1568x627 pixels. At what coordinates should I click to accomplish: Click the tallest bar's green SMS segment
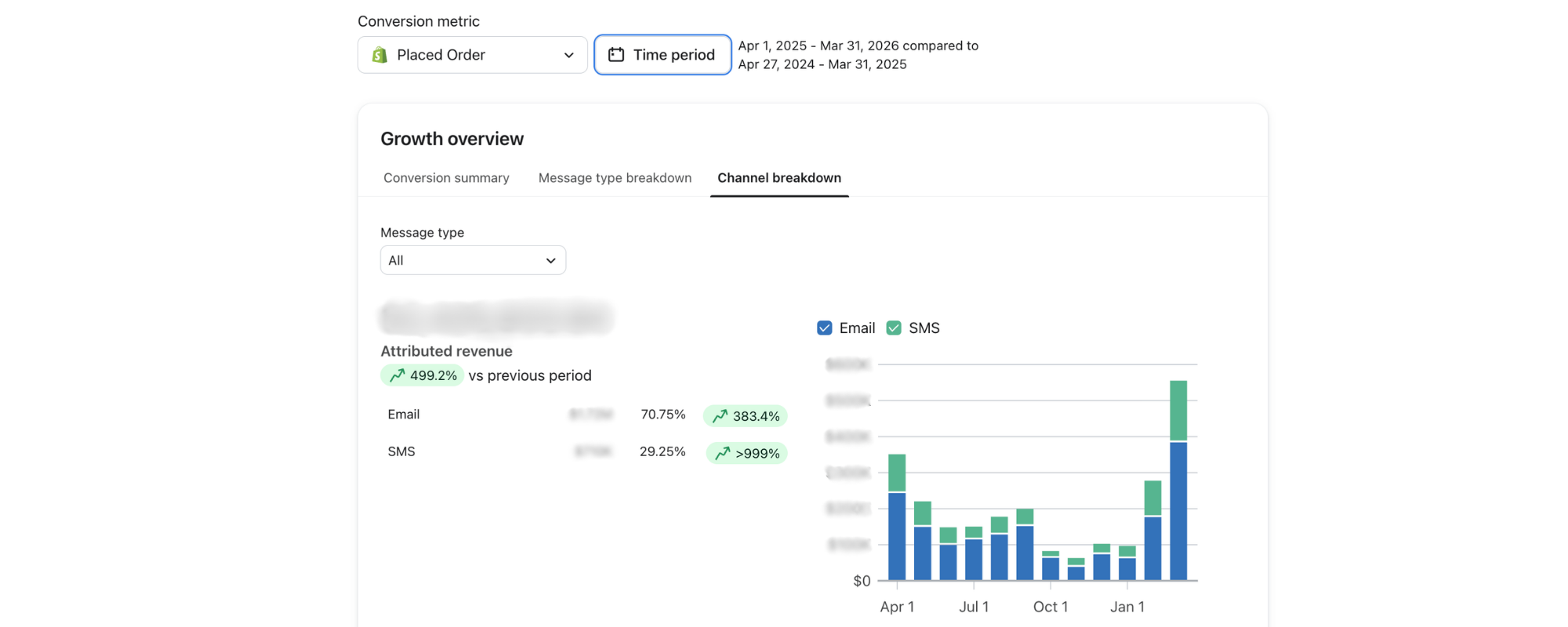tap(1178, 411)
